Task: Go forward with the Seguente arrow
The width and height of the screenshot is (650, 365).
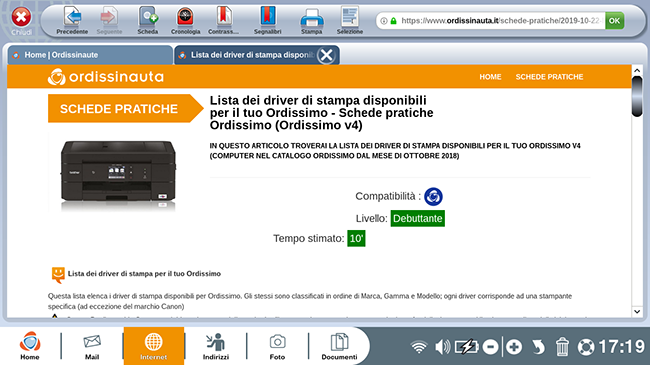Action: pos(109,20)
